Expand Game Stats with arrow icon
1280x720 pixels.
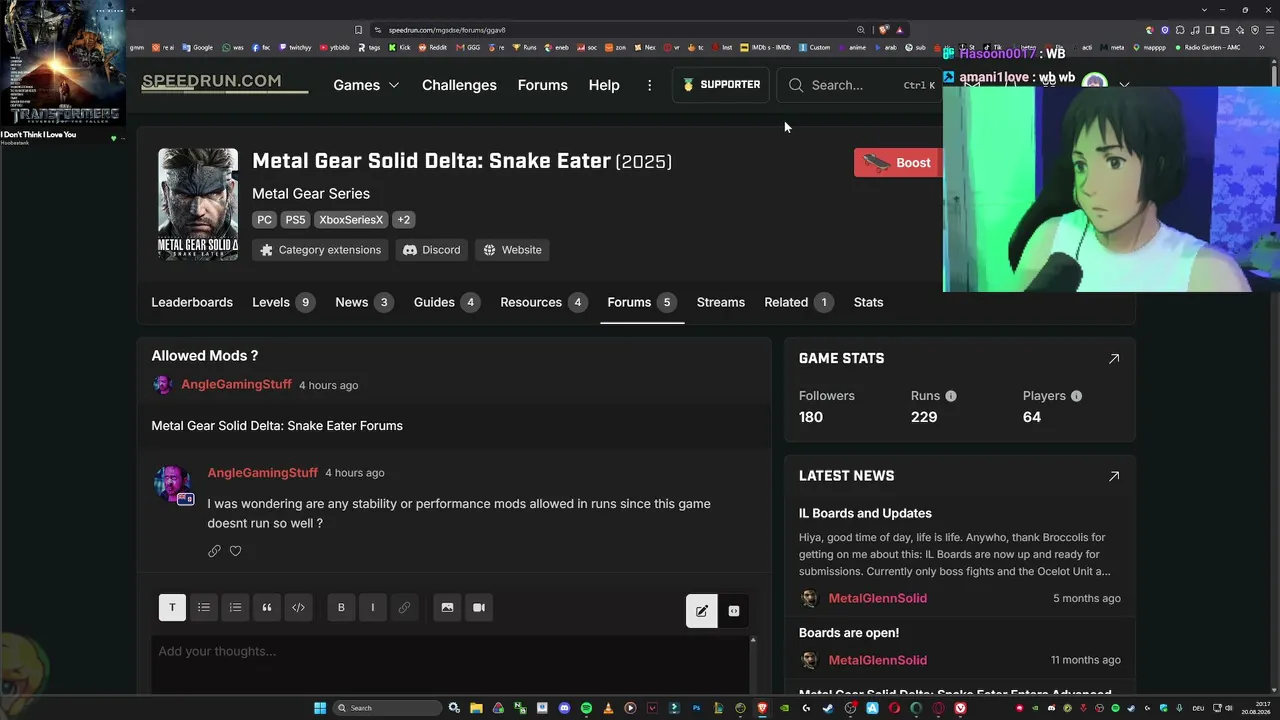coord(1114,358)
